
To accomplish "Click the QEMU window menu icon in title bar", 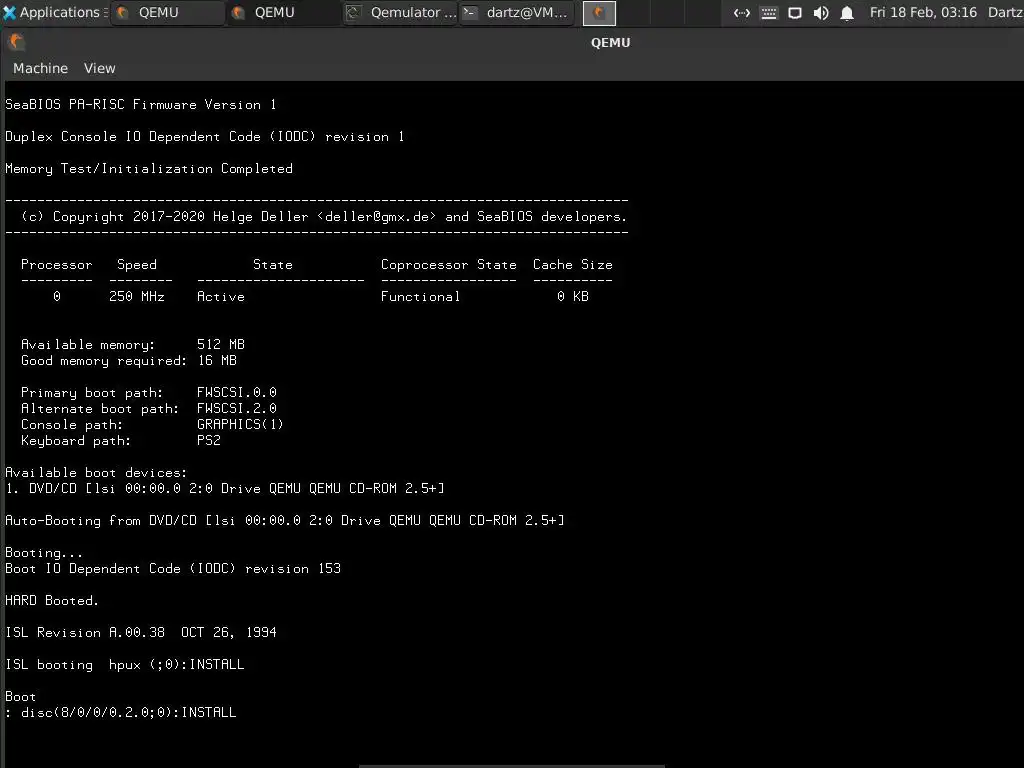I will point(16,42).
